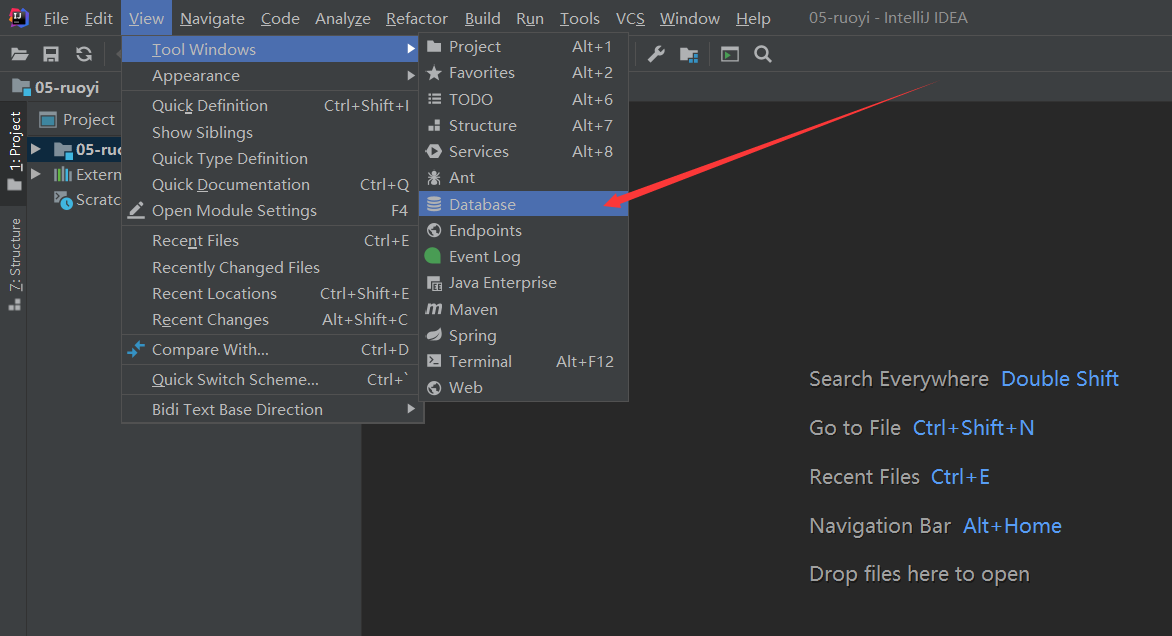Click the Search Everywhere magnifier icon

(762, 54)
